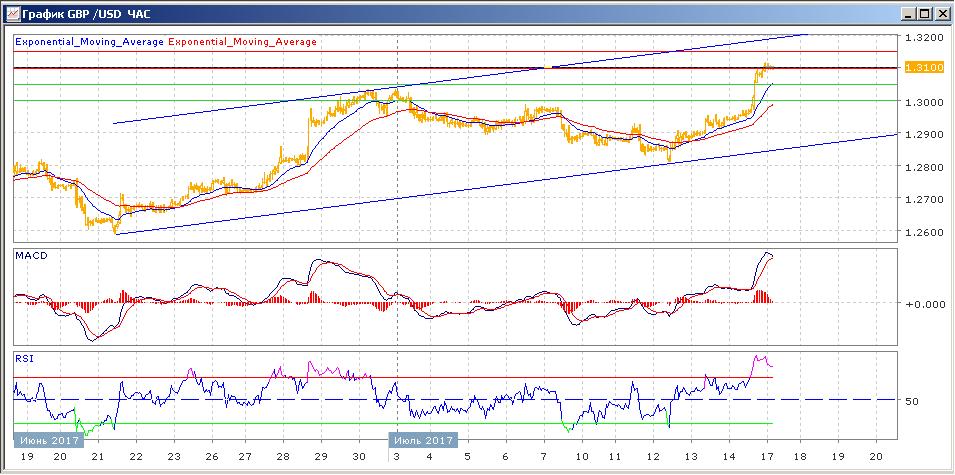Click the RSI indicator panel label

click(x=24, y=359)
